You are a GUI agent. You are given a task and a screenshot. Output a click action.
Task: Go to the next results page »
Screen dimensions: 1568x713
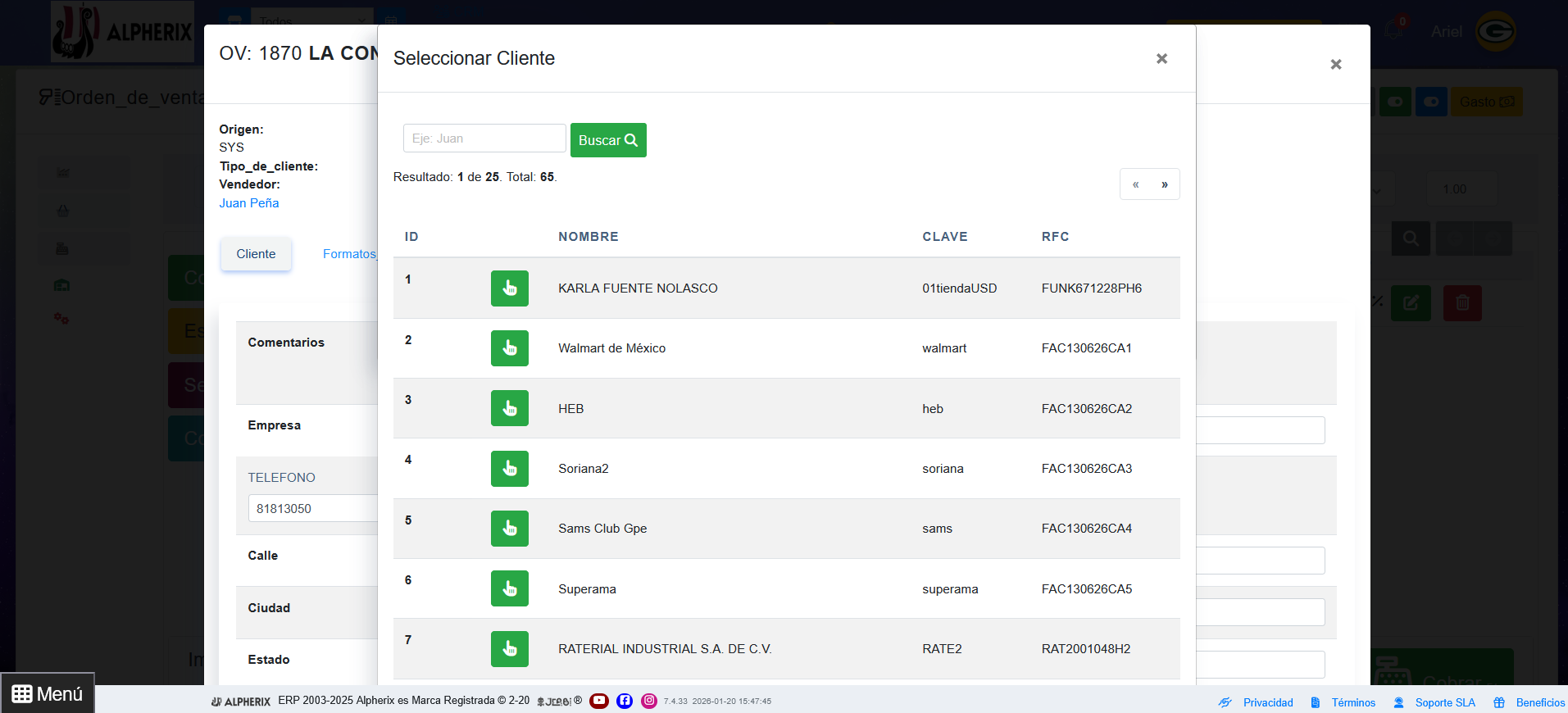coord(1165,184)
